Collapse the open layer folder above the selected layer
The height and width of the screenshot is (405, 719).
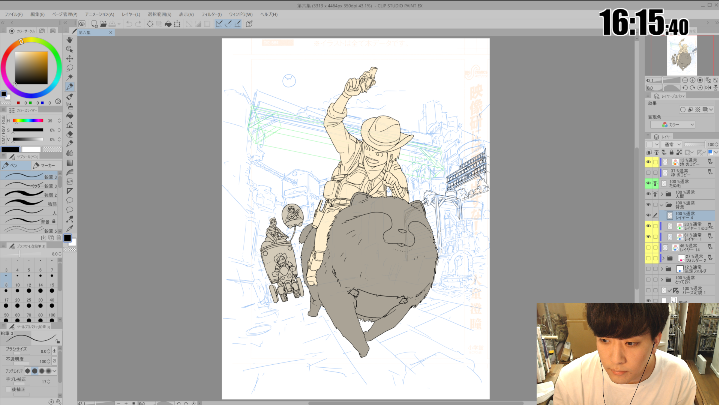[x=662, y=205]
